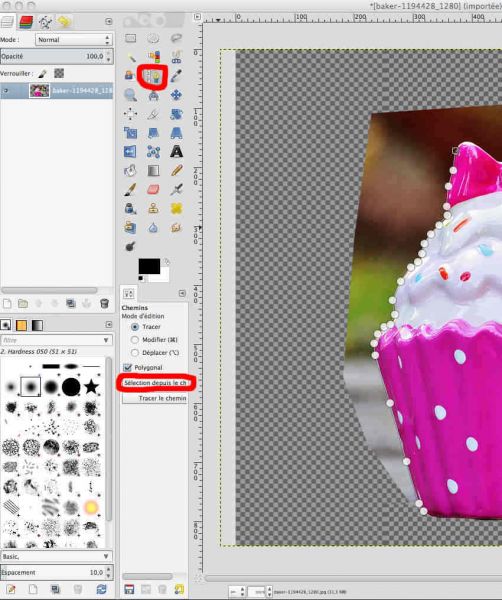The image size is (502, 600).
Task: Open the Basic brush tag dropdown
Action: coord(56,556)
